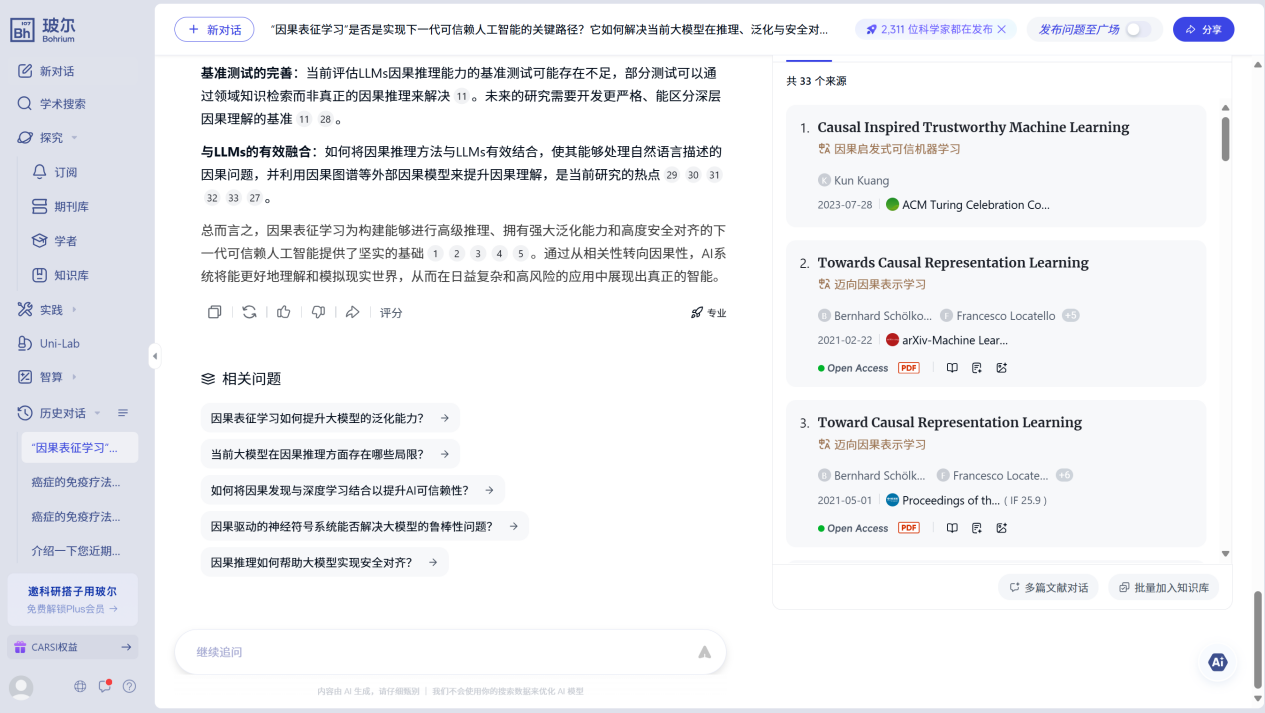Click the language globe icon
The height and width of the screenshot is (713, 1265).
[x=80, y=686]
